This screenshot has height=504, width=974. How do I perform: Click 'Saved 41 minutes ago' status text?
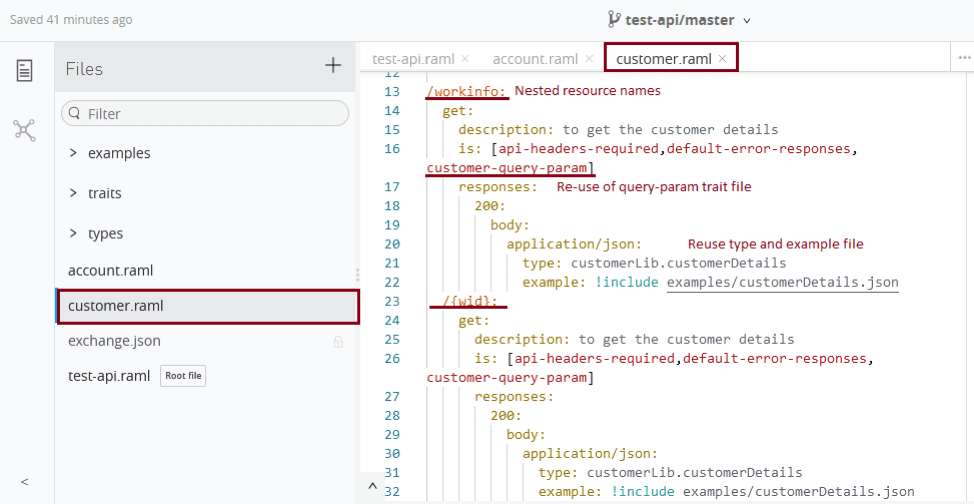click(71, 20)
